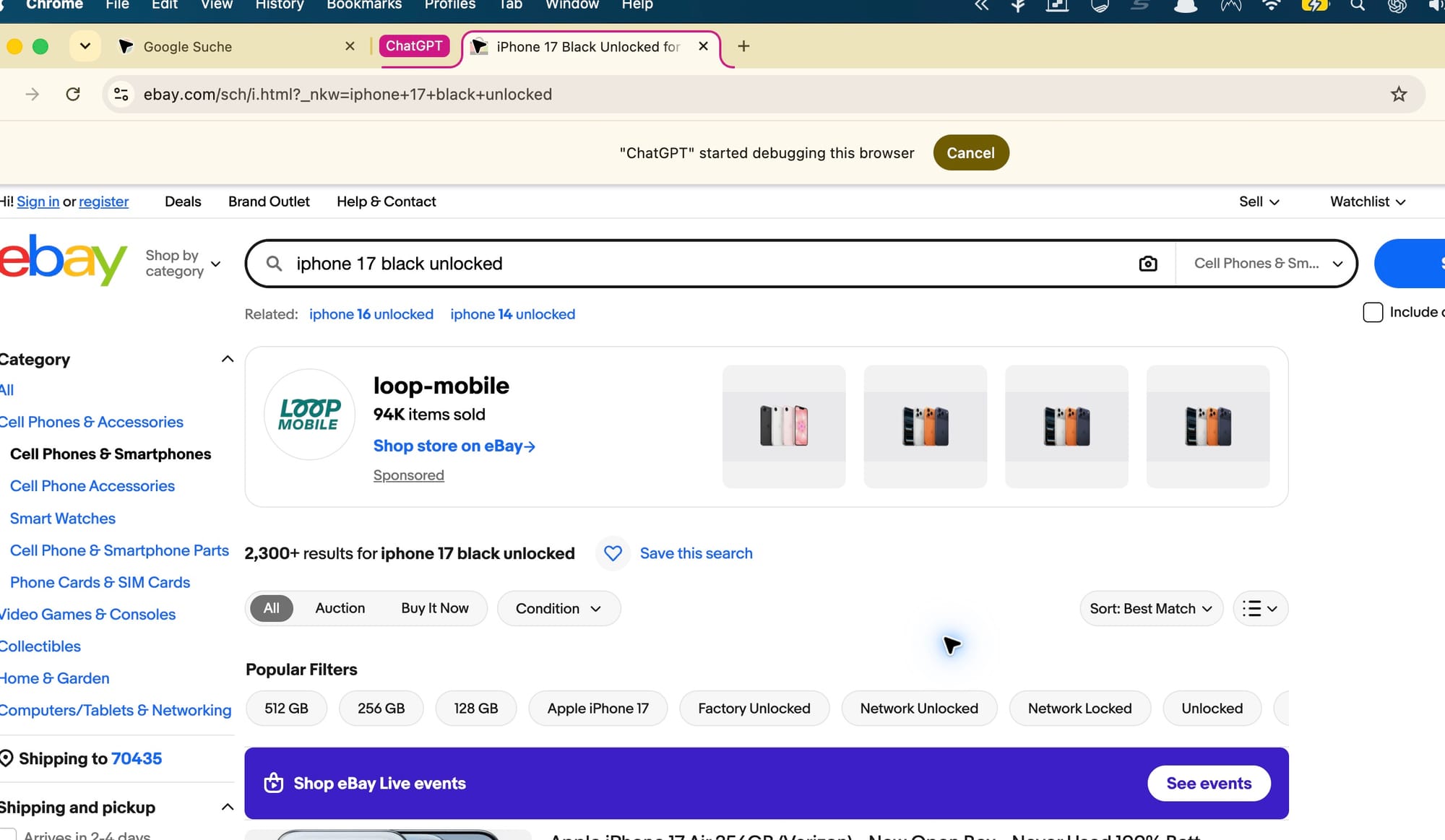The image size is (1445, 840).
Task: Open the Shop by category dropdown
Action: 183,264
